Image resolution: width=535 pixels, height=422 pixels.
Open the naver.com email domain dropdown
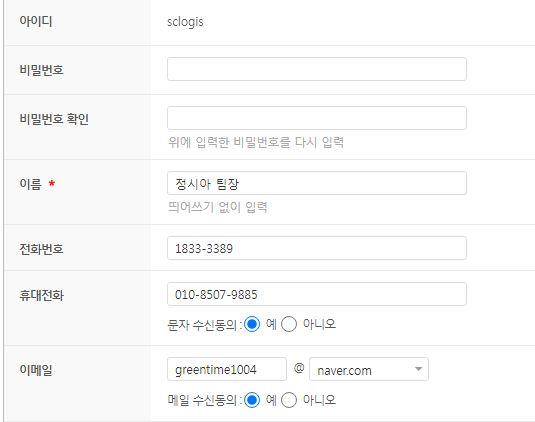tap(369, 369)
